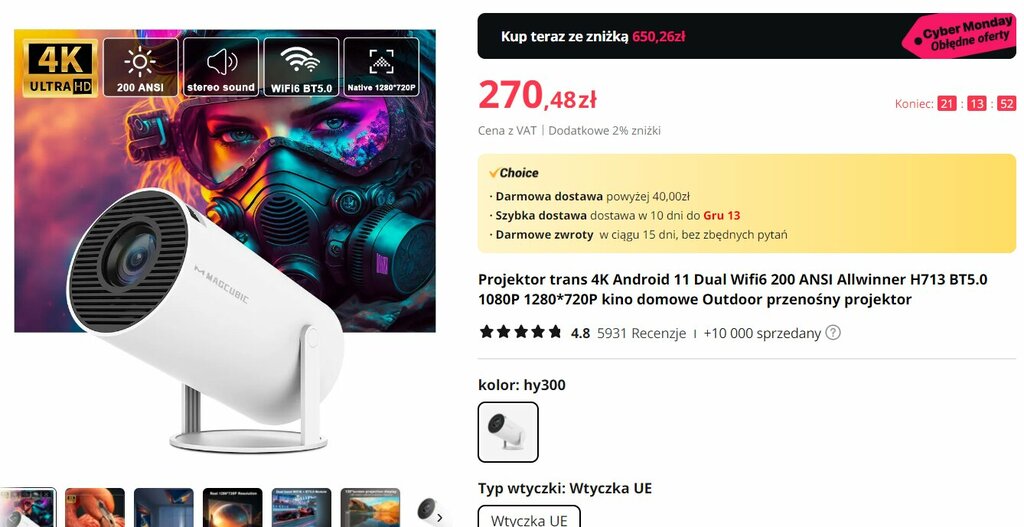Click the WiFi6 BT5.0 icon

tap(301, 67)
